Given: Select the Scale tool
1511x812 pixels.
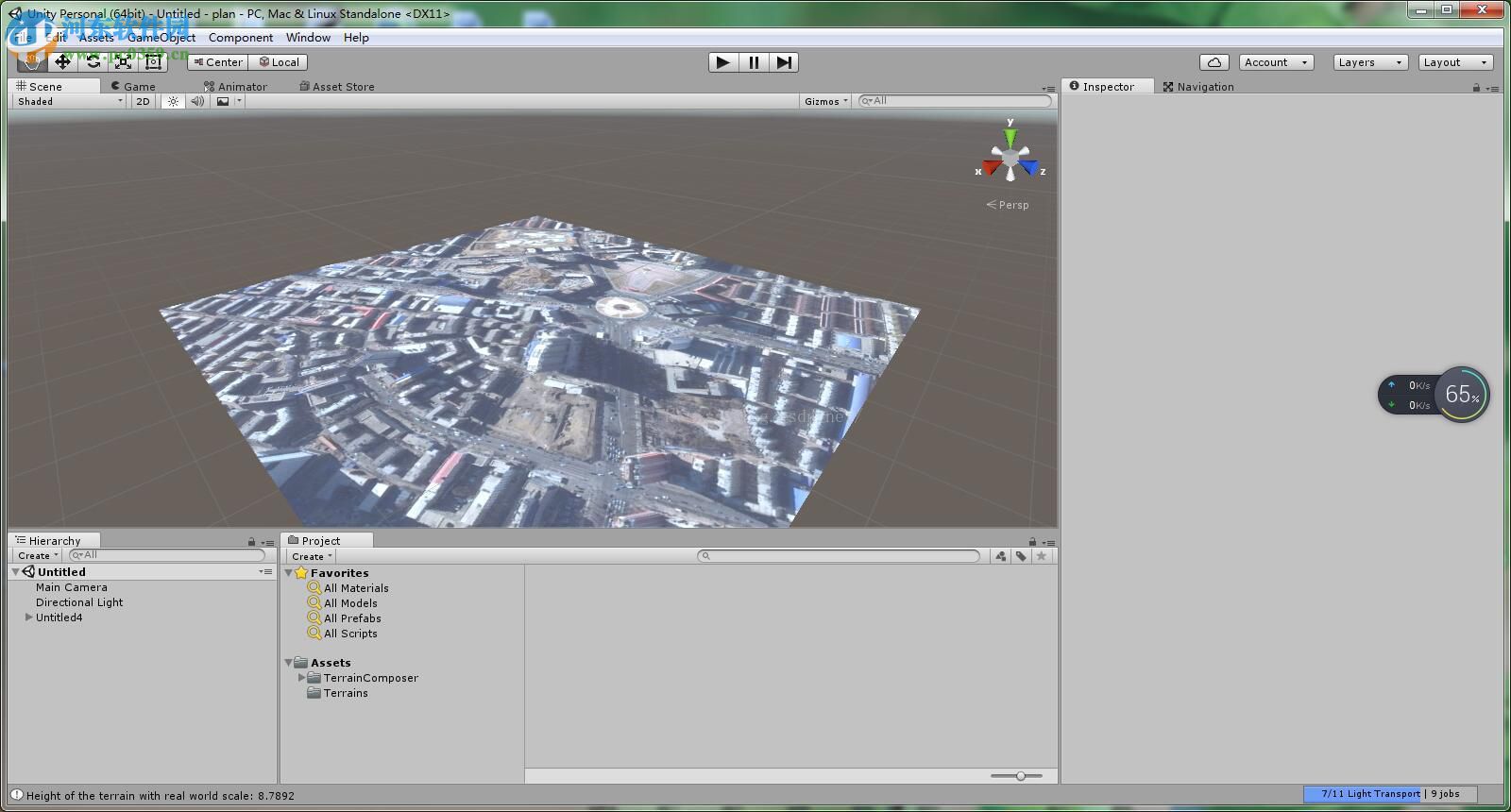Looking at the screenshot, I should coord(123,62).
